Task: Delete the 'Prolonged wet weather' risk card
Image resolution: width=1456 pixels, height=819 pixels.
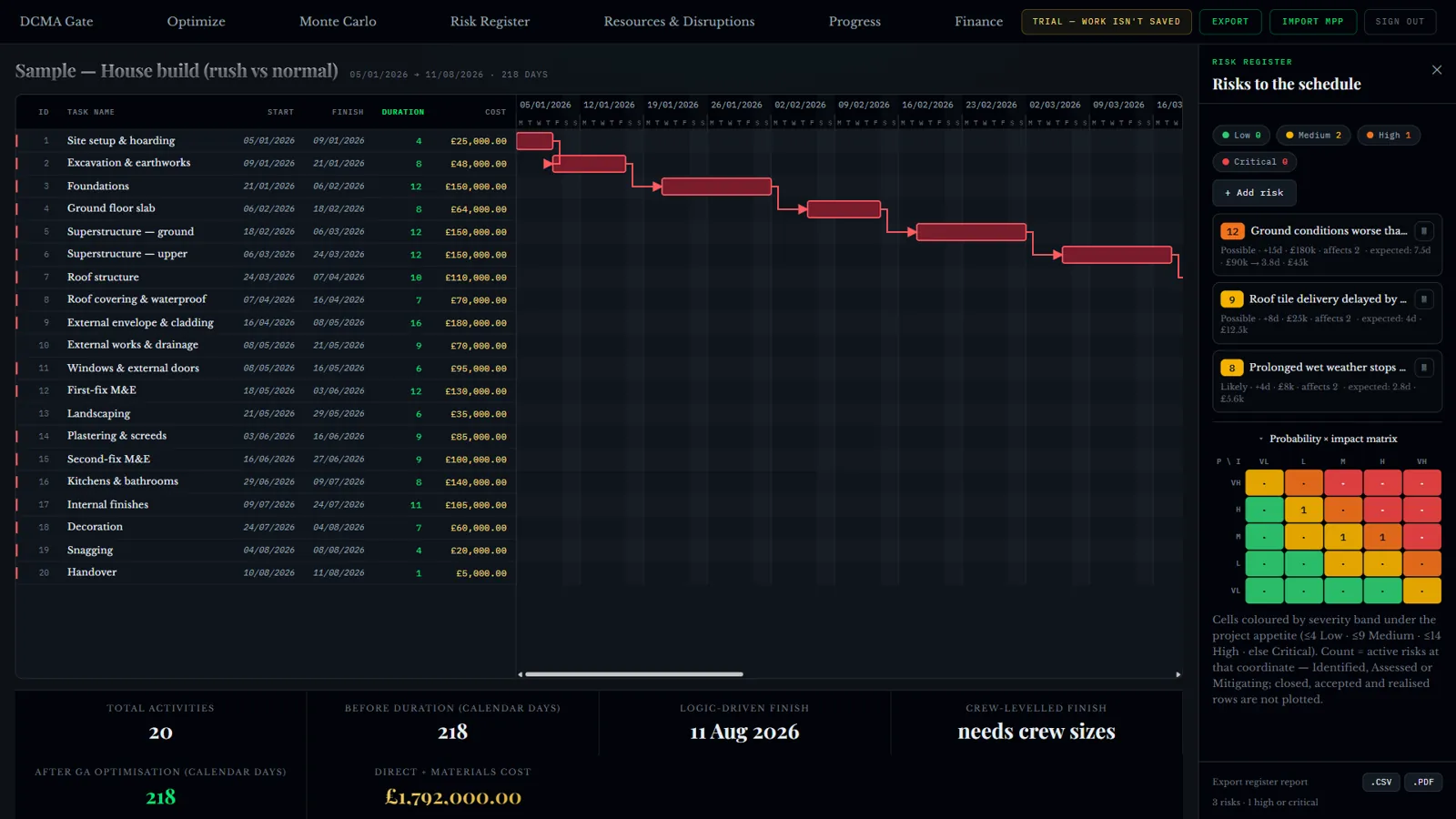Action: point(1424,368)
